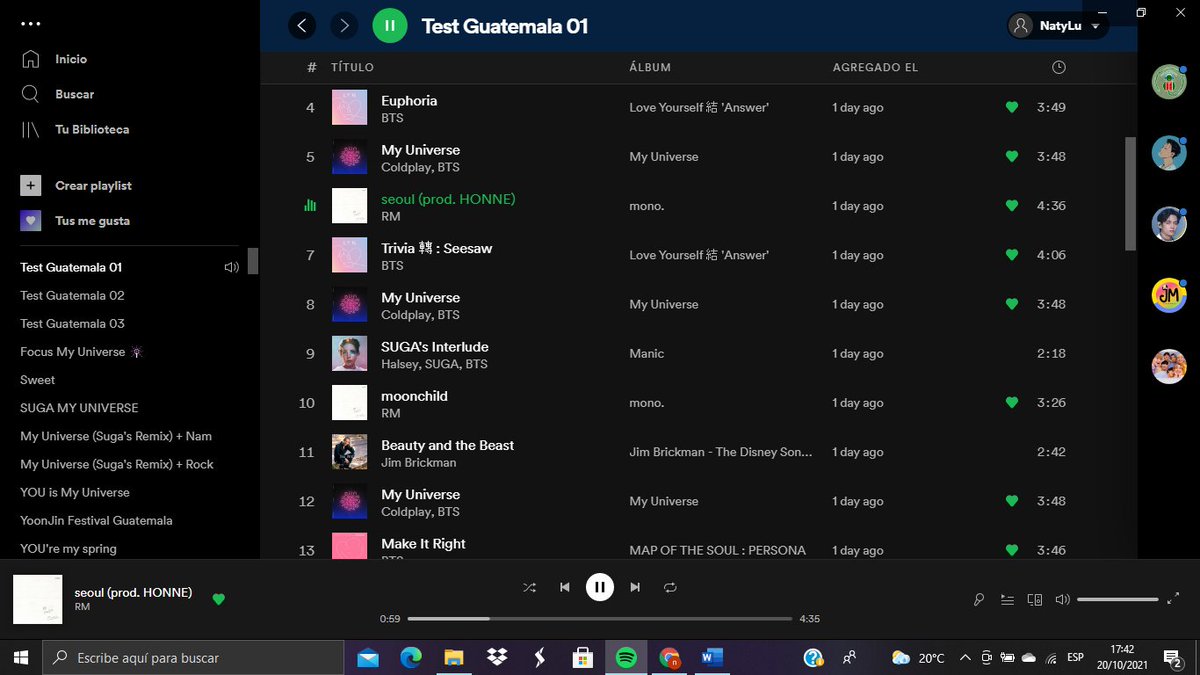This screenshot has width=1200, height=675.
Task: Enter full screen mode
Action: (x=1174, y=599)
